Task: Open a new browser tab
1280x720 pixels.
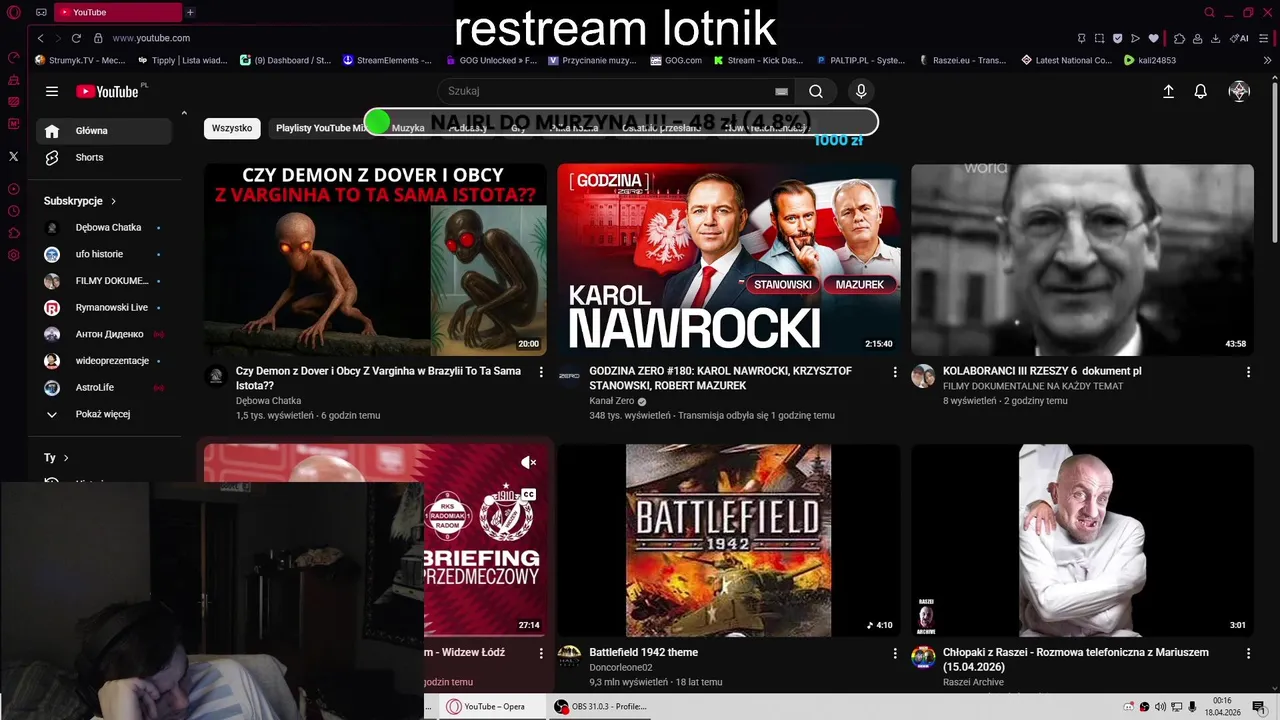Action: point(190,12)
